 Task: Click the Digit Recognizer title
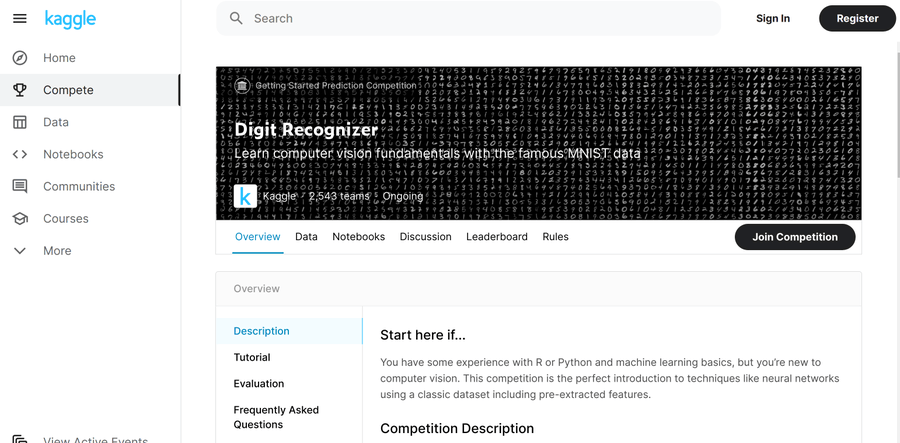(x=306, y=130)
